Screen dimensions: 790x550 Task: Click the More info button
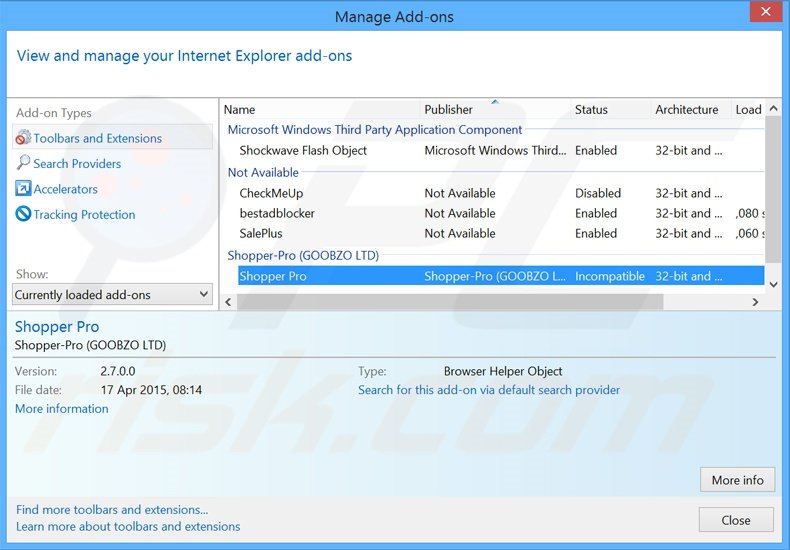pyautogui.click(x=737, y=480)
